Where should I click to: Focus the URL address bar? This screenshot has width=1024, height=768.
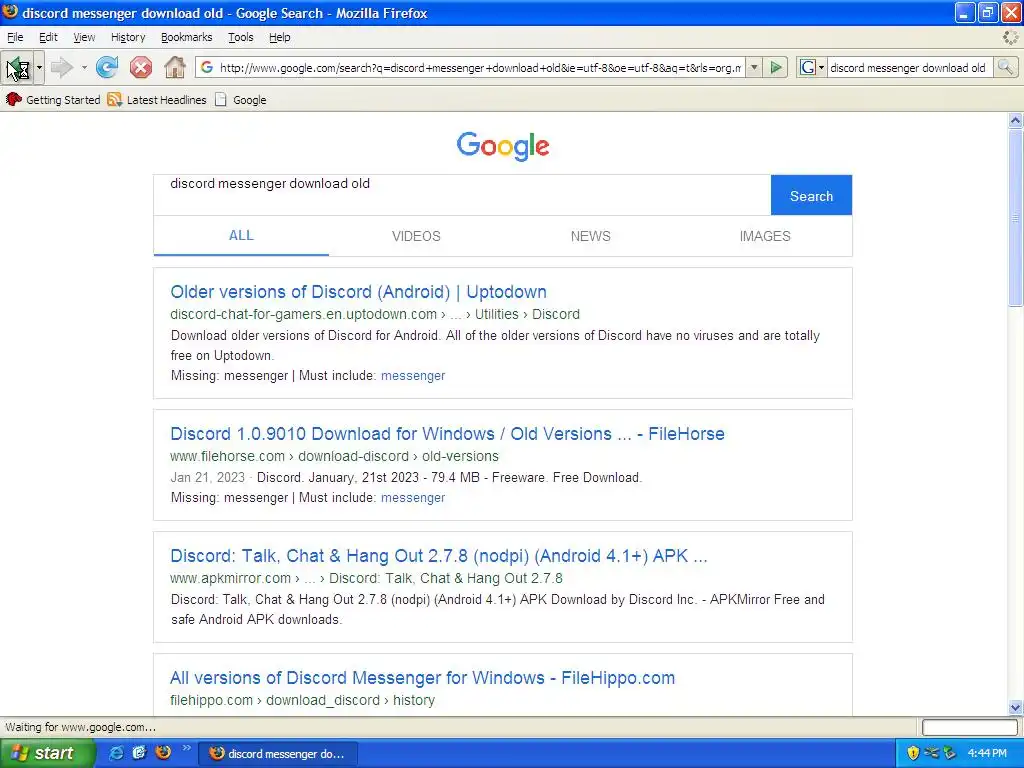[x=481, y=67]
